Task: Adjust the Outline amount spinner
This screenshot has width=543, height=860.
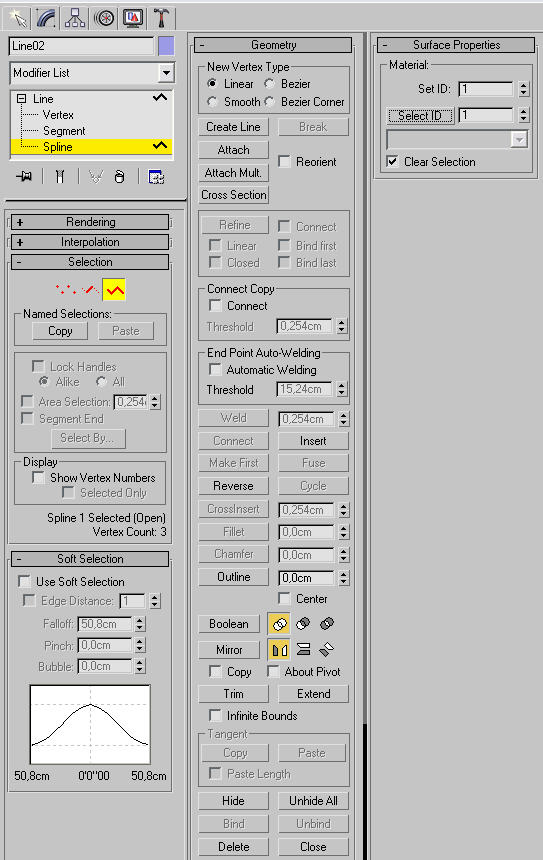Action: point(343,578)
